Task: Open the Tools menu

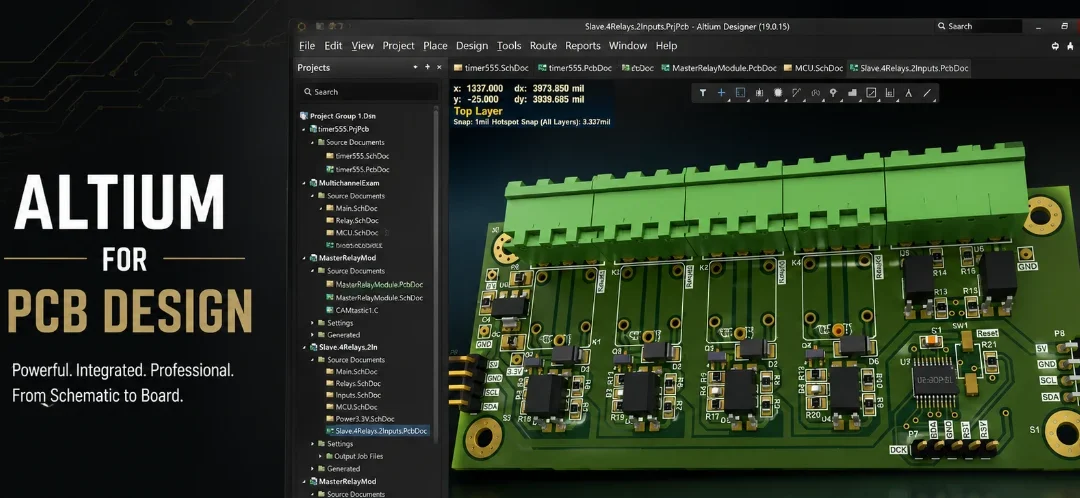Action: [x=509, y=45]
